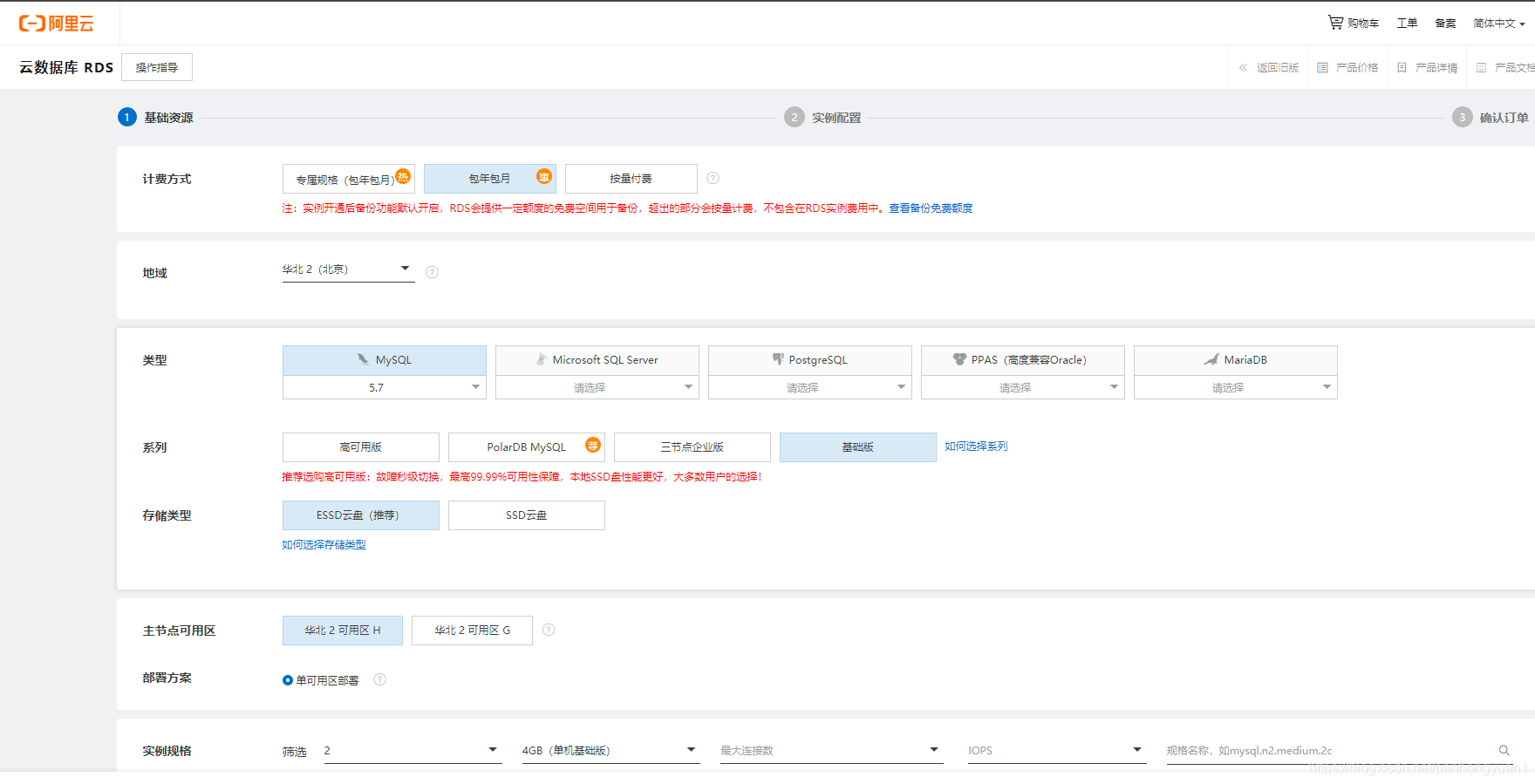Select SSD云盘 storage type
This screenshot has width=1535, height=784.
pyautogui.click(x=527, y=515)
